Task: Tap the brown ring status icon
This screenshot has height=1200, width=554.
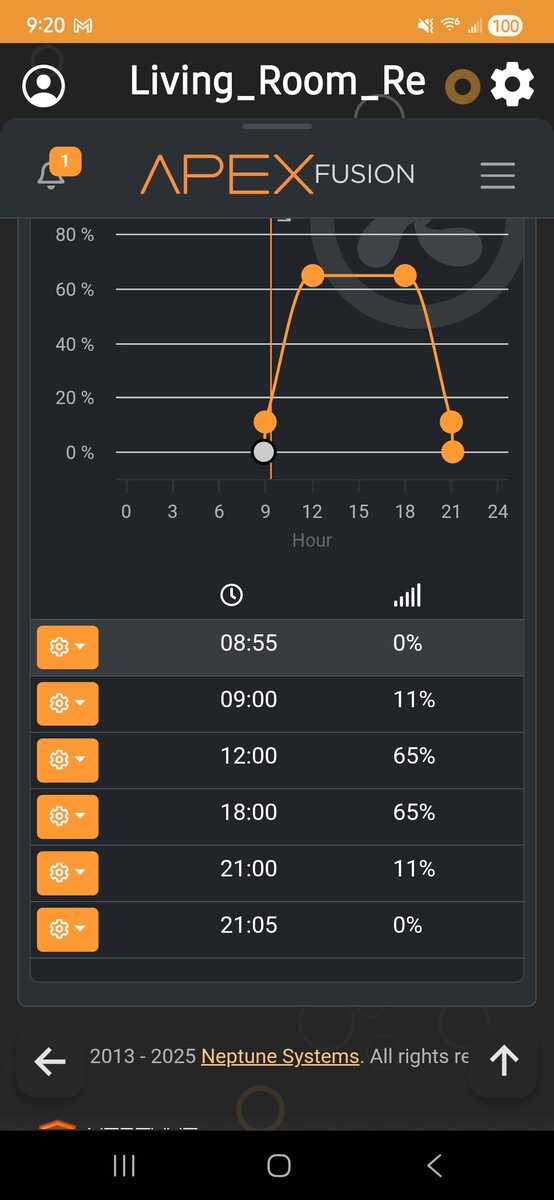Action: click(x=462, y=87)
